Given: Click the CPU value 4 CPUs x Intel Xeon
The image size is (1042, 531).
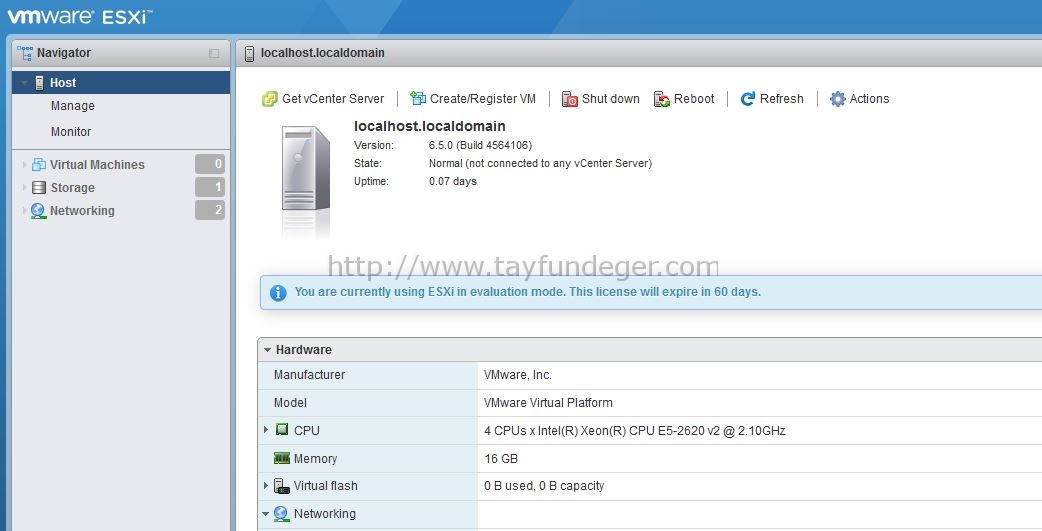Looking at the screenshot, I should coord(635,431).
